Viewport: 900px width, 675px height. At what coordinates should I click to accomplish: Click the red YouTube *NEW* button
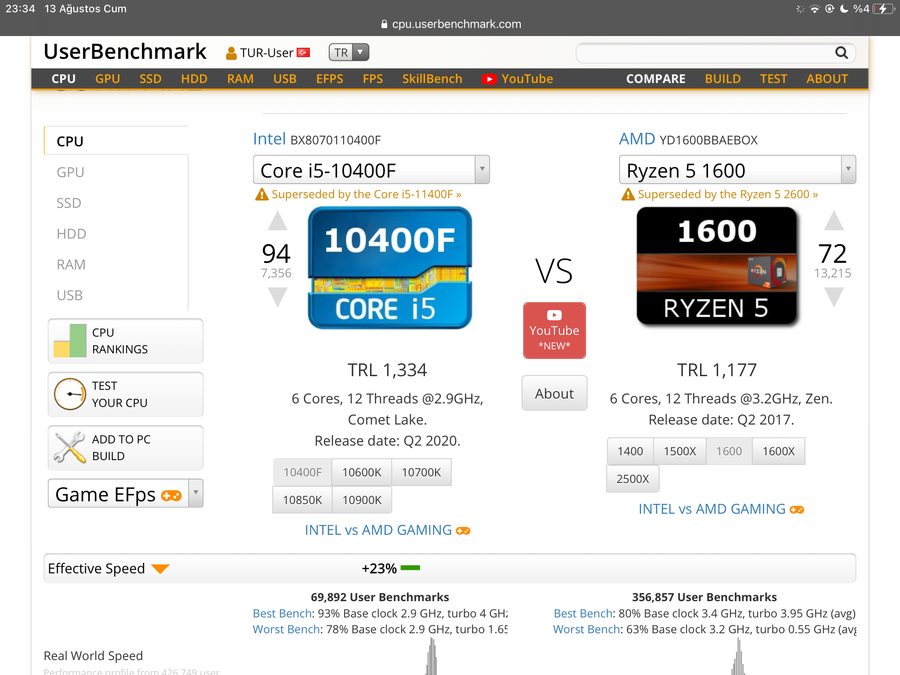[554, 331]
